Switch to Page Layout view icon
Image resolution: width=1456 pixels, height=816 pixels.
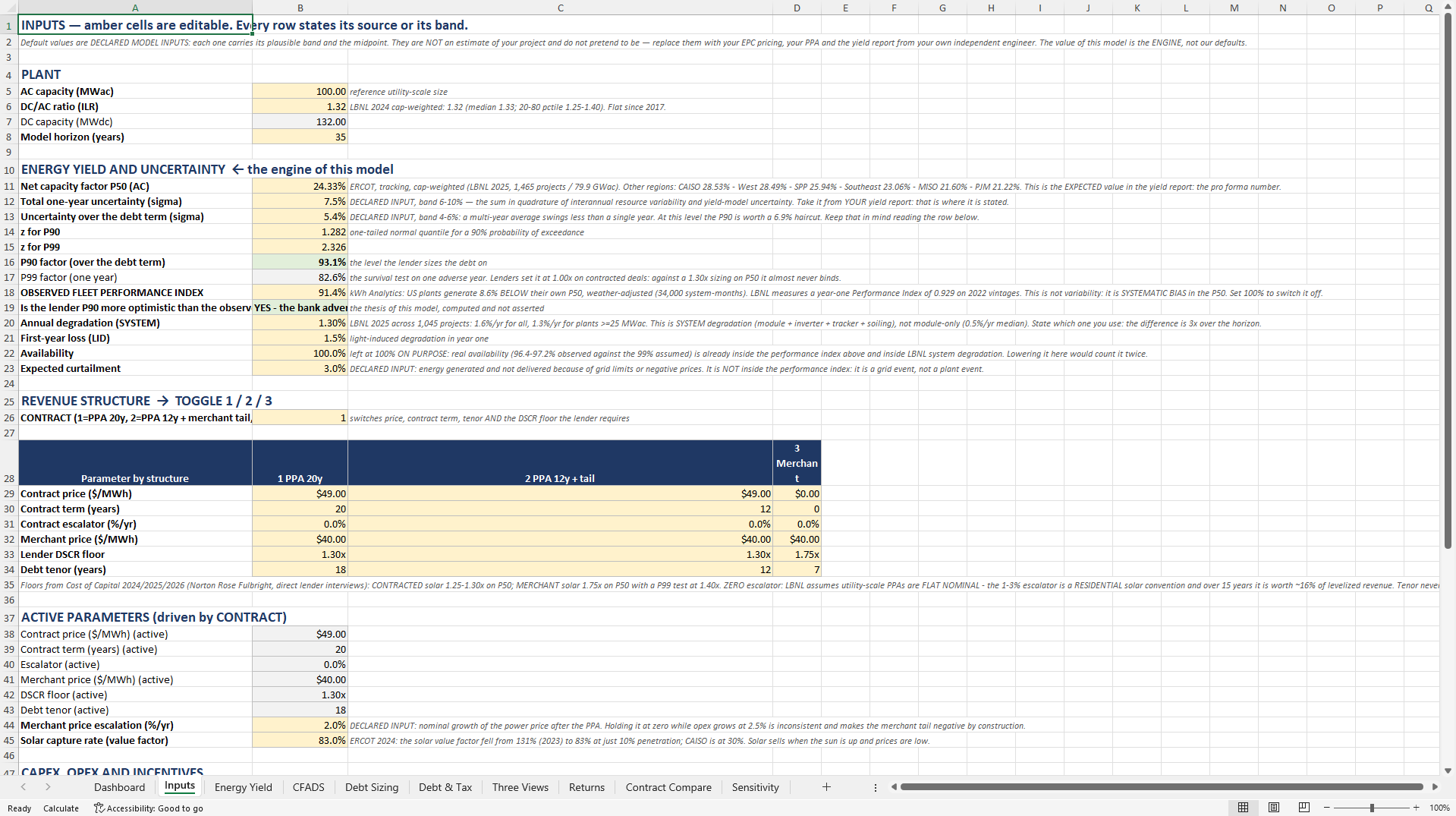pos(1274,808)
